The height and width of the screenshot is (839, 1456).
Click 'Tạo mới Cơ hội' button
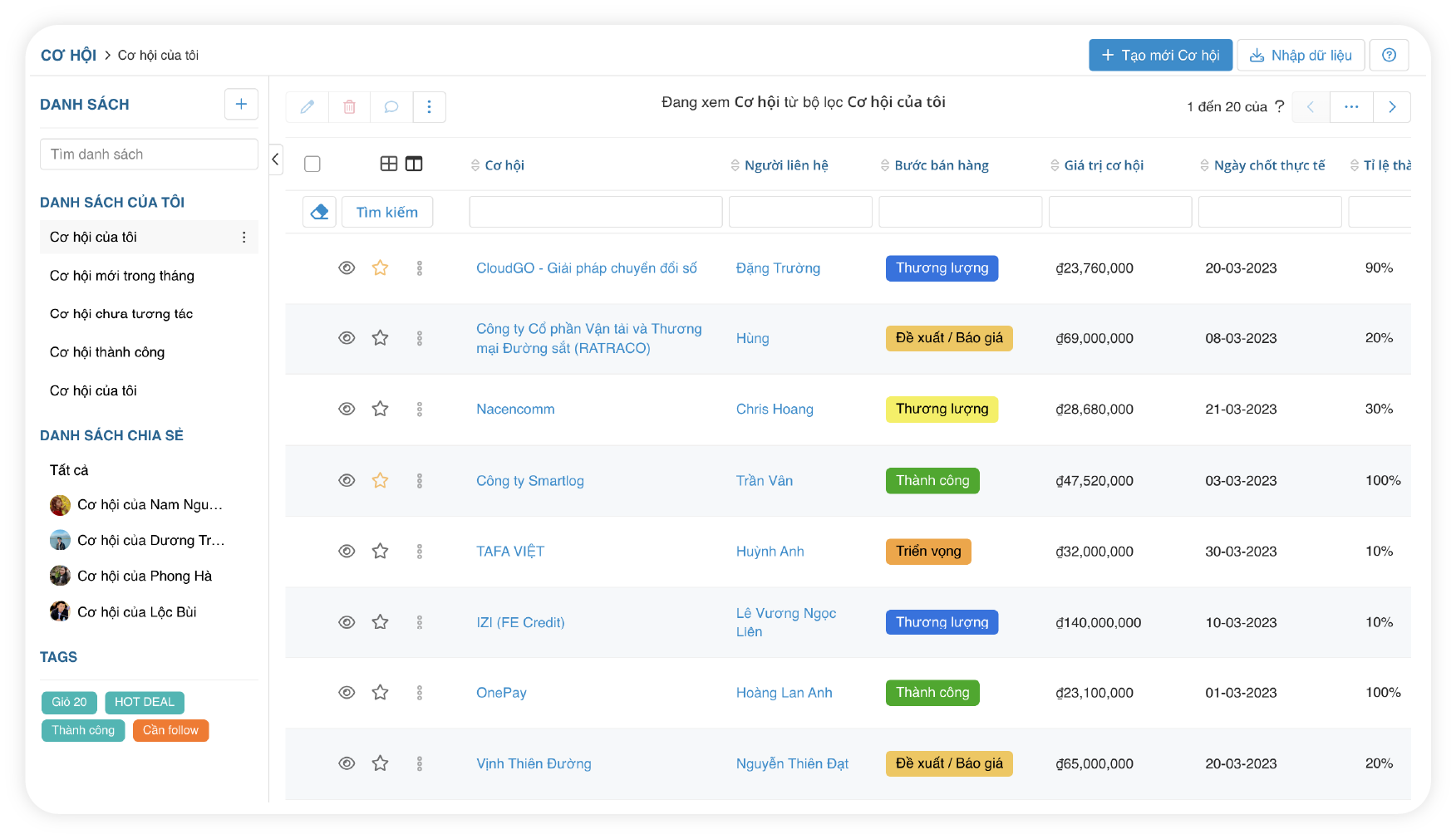pyautogui.click(x=1160, y=56)
